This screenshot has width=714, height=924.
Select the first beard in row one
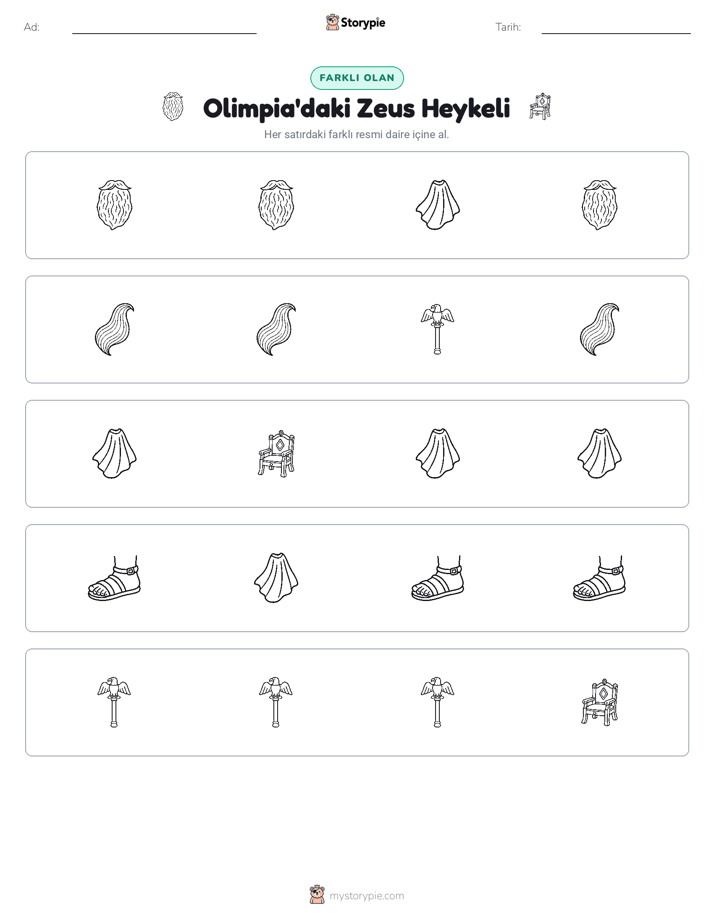pyautogui.click(x=114, y=204)
